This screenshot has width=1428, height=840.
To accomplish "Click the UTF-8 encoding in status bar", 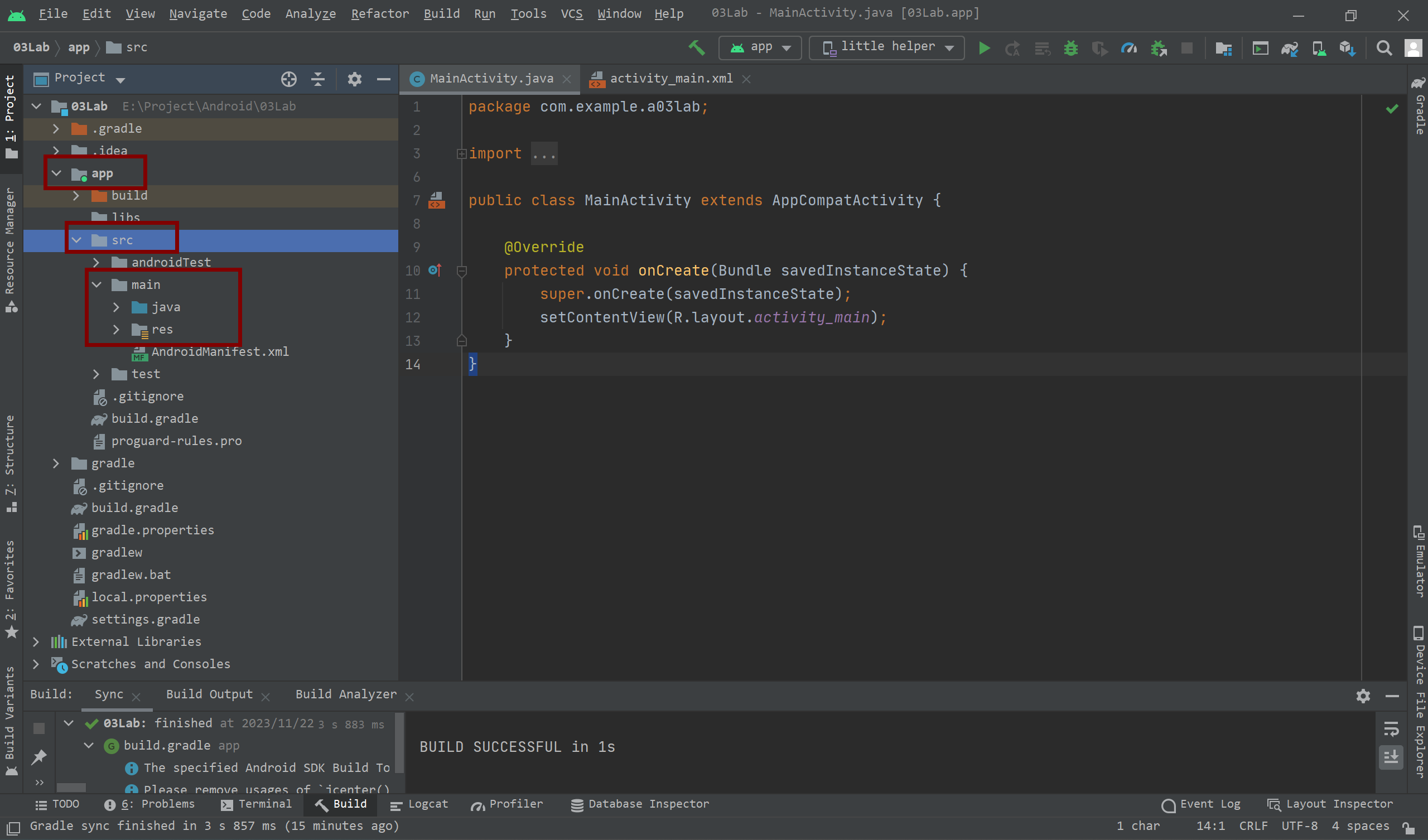I will [1299, 827].
